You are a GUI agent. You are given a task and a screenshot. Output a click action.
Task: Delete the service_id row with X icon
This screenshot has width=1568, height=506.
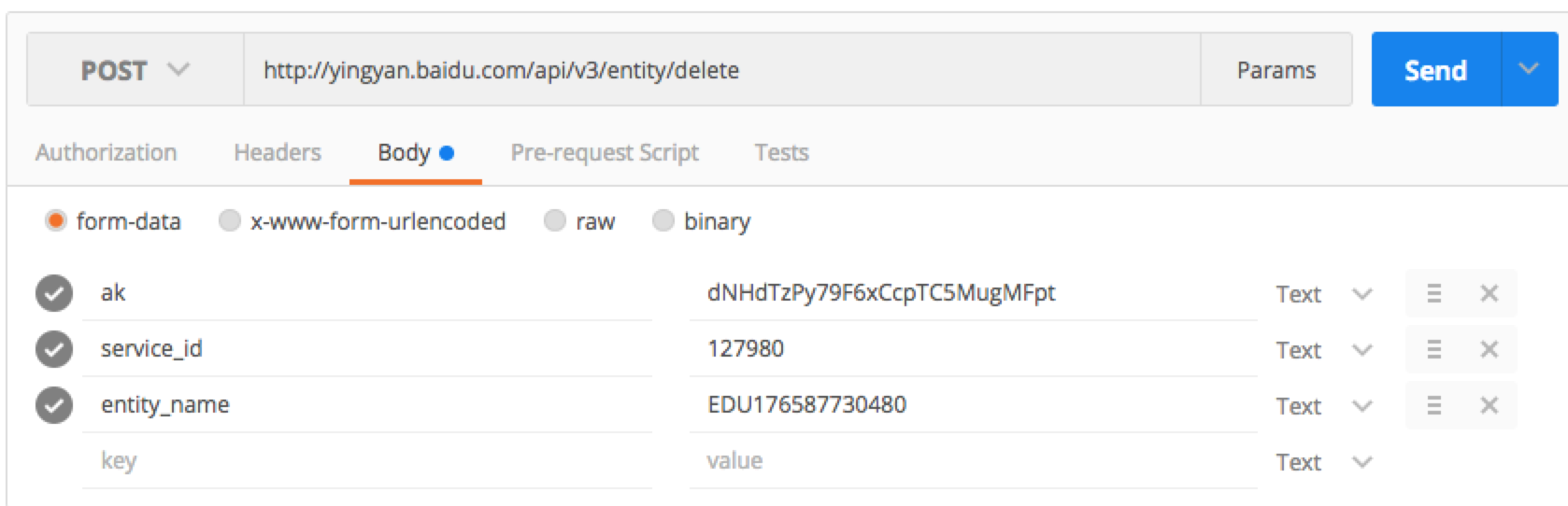coord(1489,349)
